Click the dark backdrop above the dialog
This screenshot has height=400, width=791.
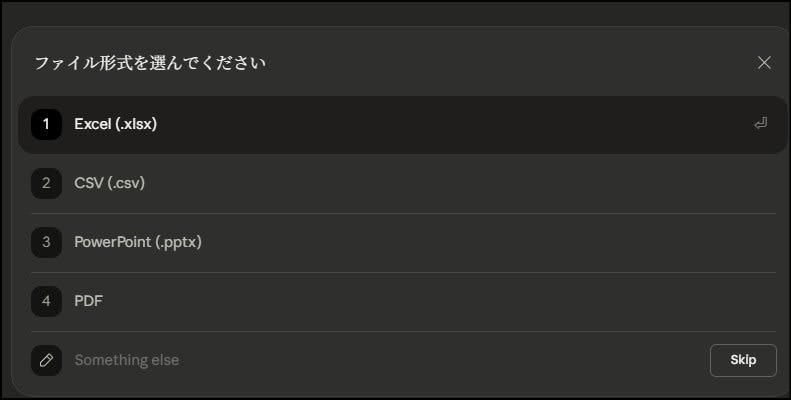pyautogui.click(x=400, y=12)
